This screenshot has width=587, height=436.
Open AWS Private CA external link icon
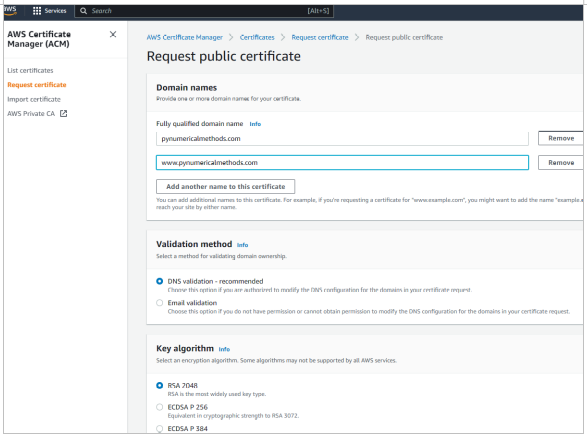pyautogui.click(x=64, y=113)
